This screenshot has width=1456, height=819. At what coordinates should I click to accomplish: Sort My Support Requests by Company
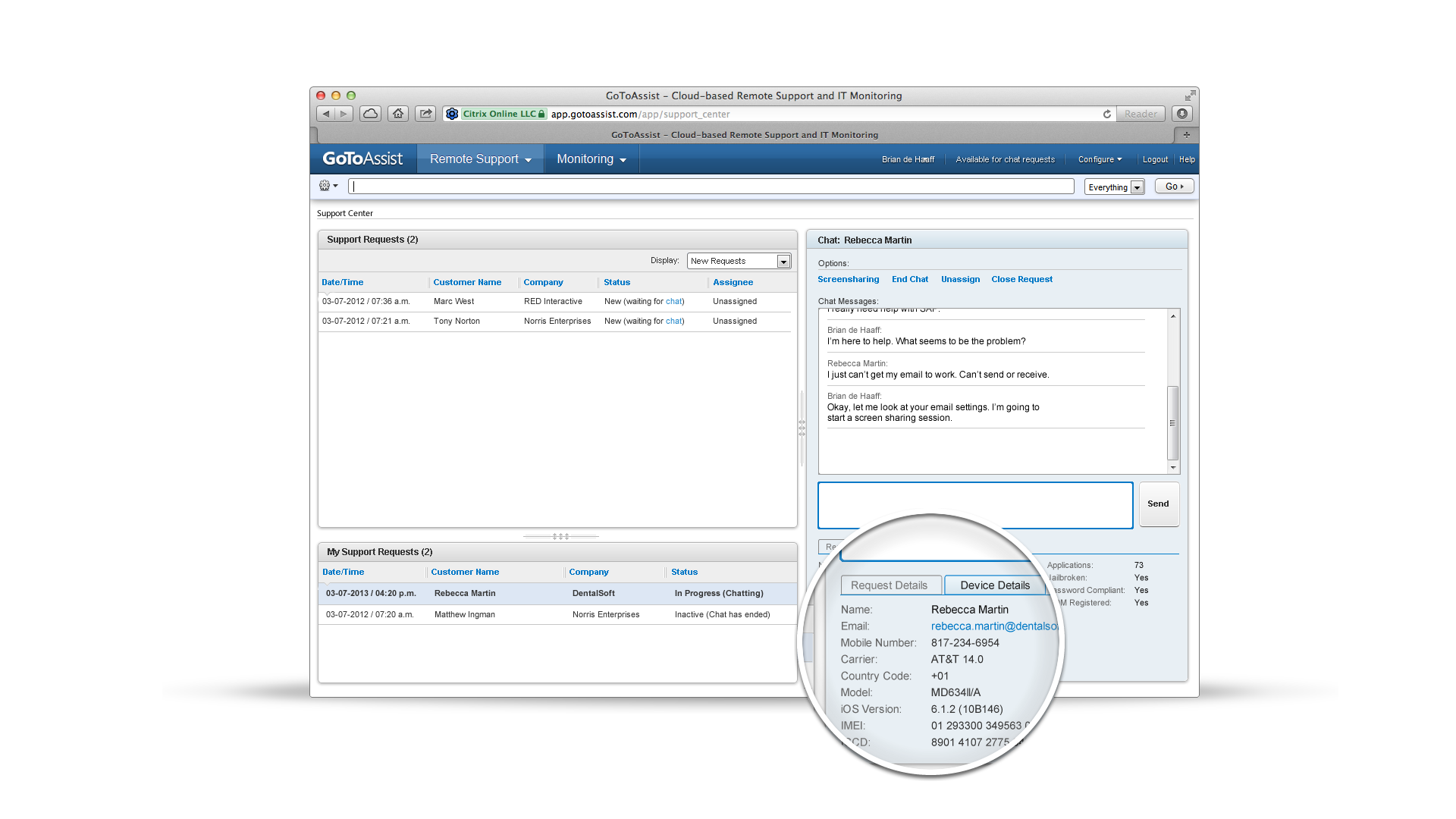588,573
